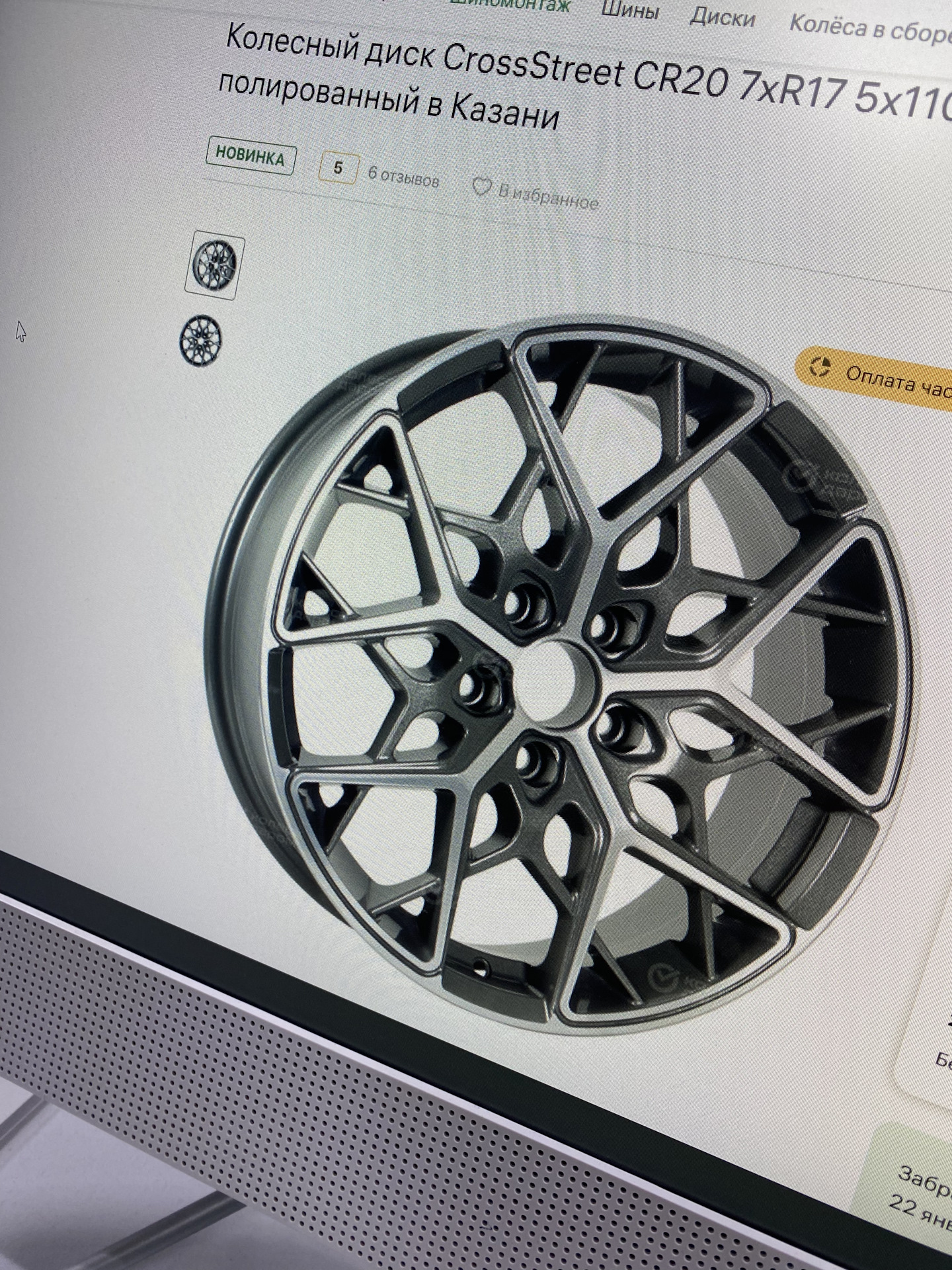Screen dimensions: 952x1270
Task: Click the pie icon in Оплата badge
Action: 822,367
